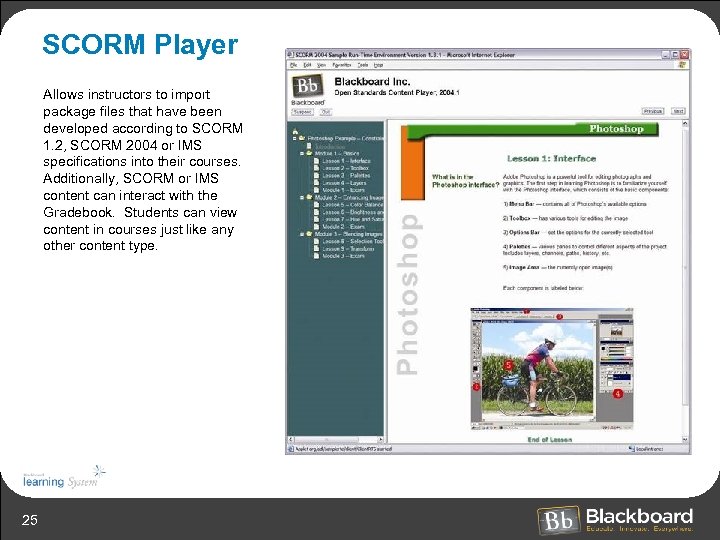The width and height of the screenshot is (720, 540).
Task: Click the document icon beside Introduction
Action: click(x=309, y=146)
